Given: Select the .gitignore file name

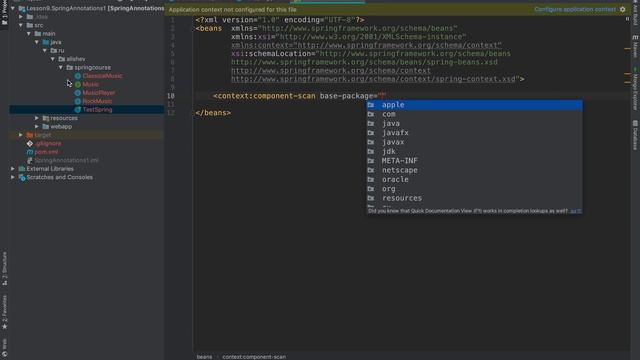Looking at the screenshot, I should click(x=48, y=144).
